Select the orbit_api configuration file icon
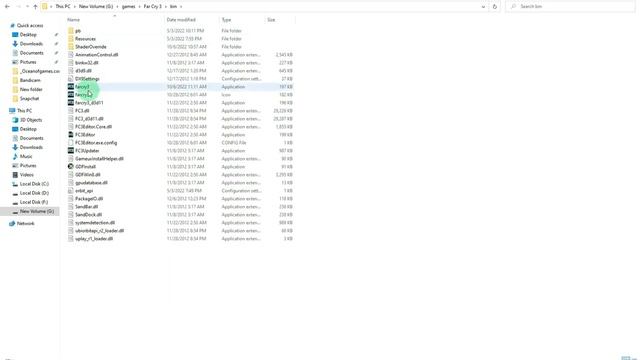This screenshot has height=360, width=640. [x=71, y=191]
